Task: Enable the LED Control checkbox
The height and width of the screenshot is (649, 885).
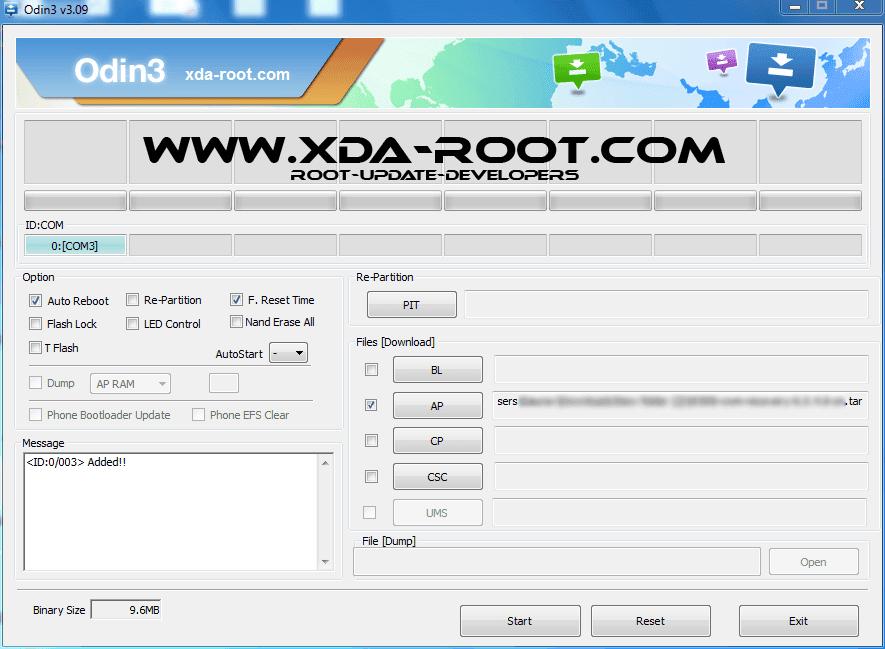Action: pos(132,324)
